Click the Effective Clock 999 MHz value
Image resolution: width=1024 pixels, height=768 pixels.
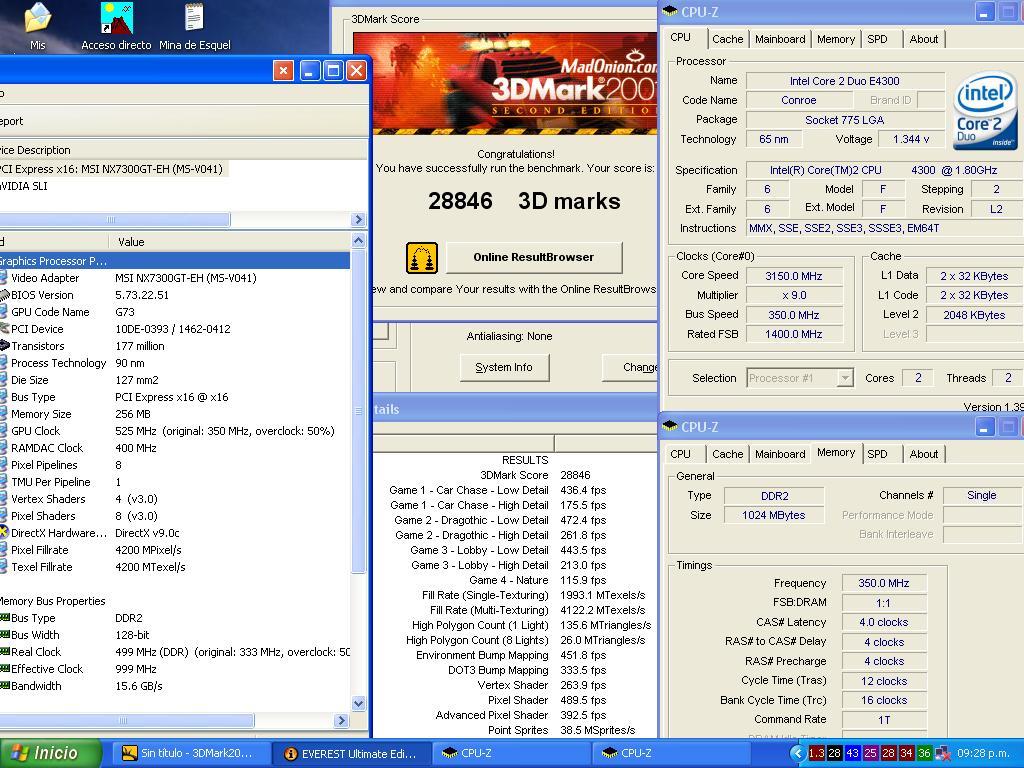[x=135, y=669]
